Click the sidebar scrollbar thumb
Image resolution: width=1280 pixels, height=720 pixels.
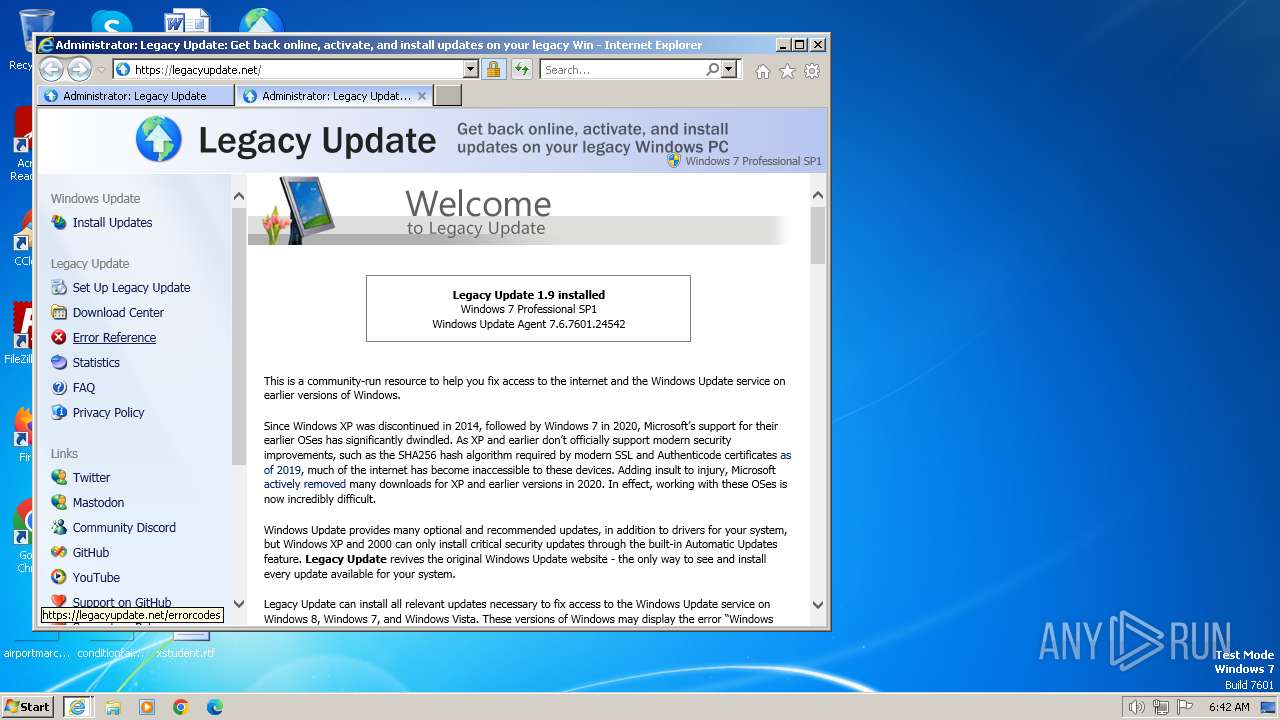point(238,336)
